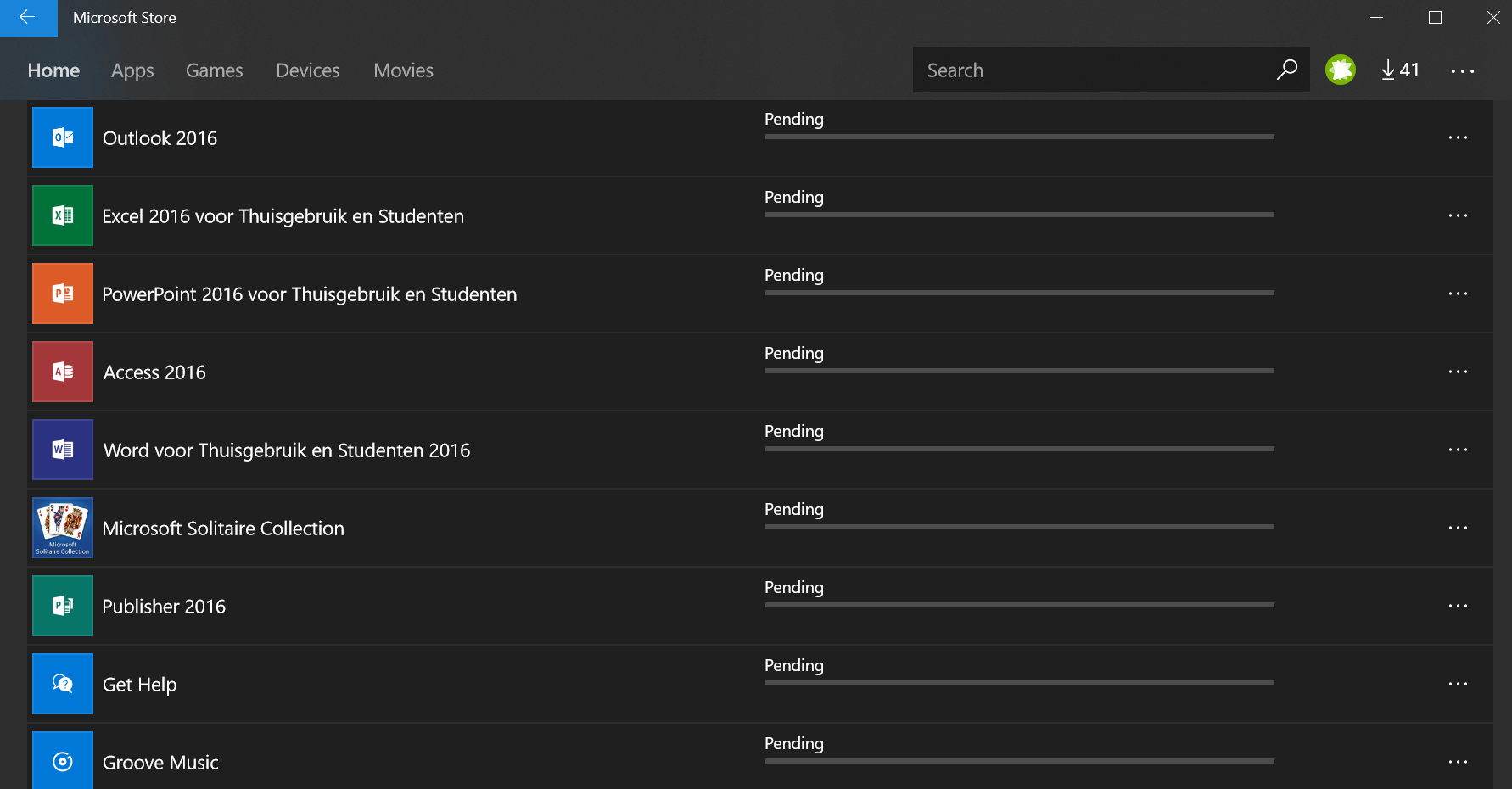Click Pending status for Publisher 2016
Viewport: 1512px width, 789px height.
793,588
